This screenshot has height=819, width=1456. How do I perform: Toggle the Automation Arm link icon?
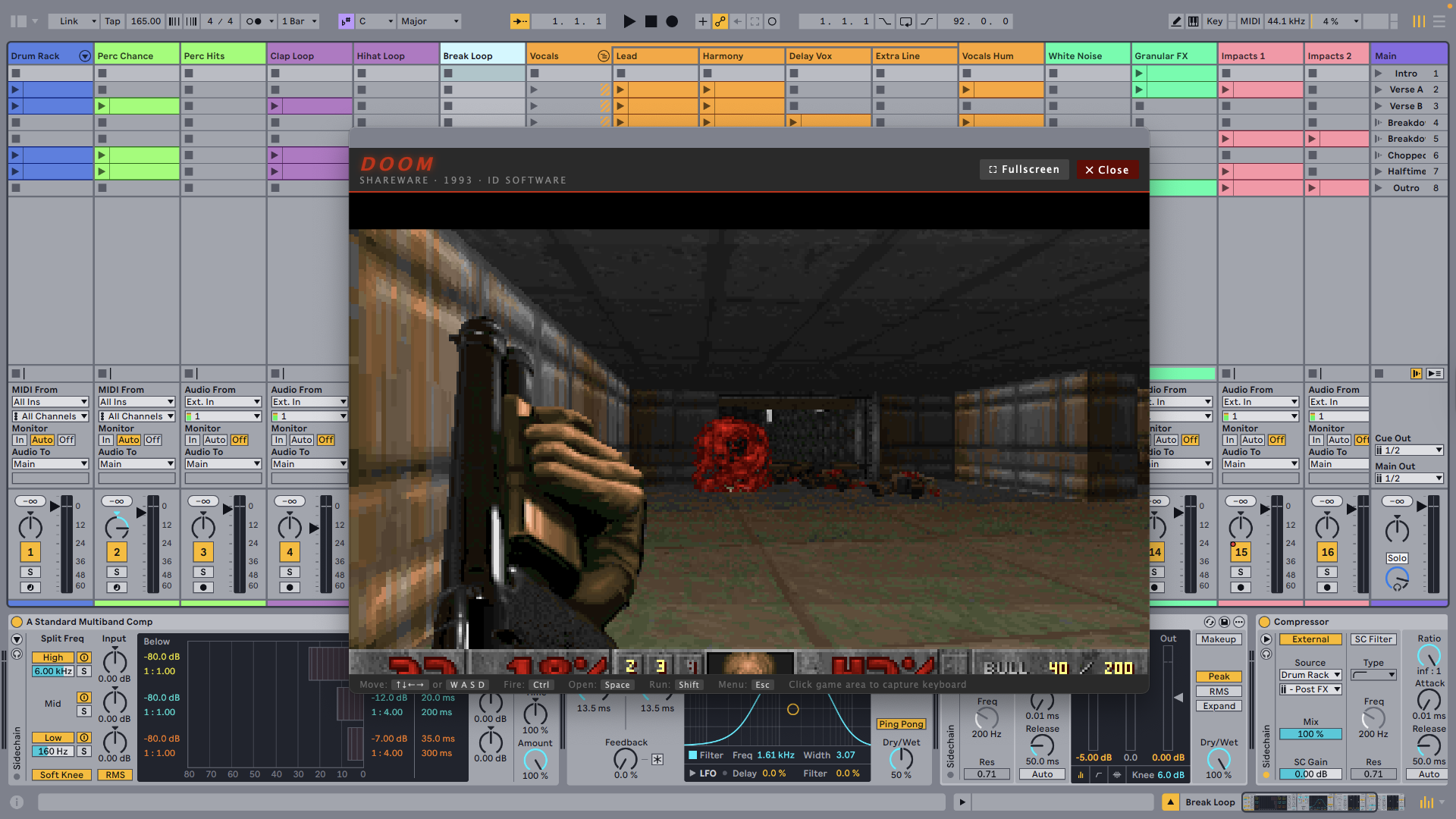tap(720, 21)
